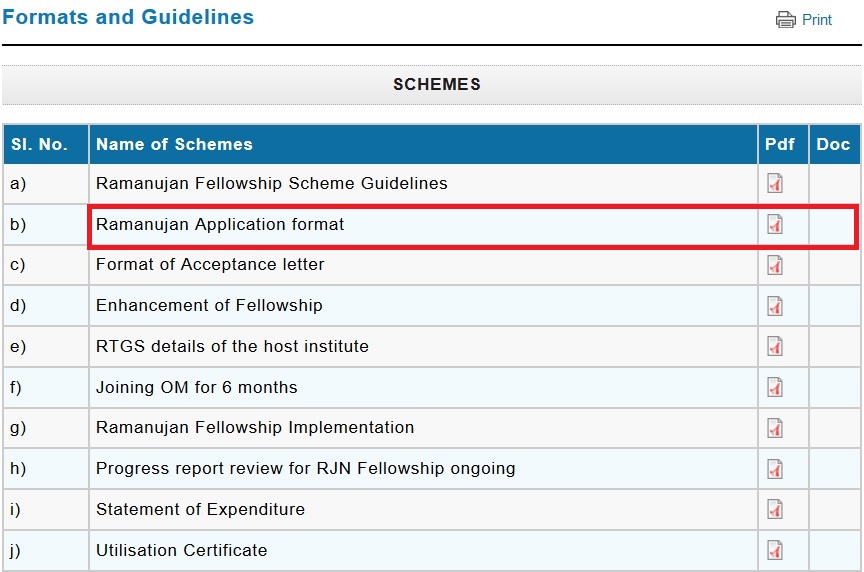Open PDF icon for Ramanujan Application format

tap(775, 225)
